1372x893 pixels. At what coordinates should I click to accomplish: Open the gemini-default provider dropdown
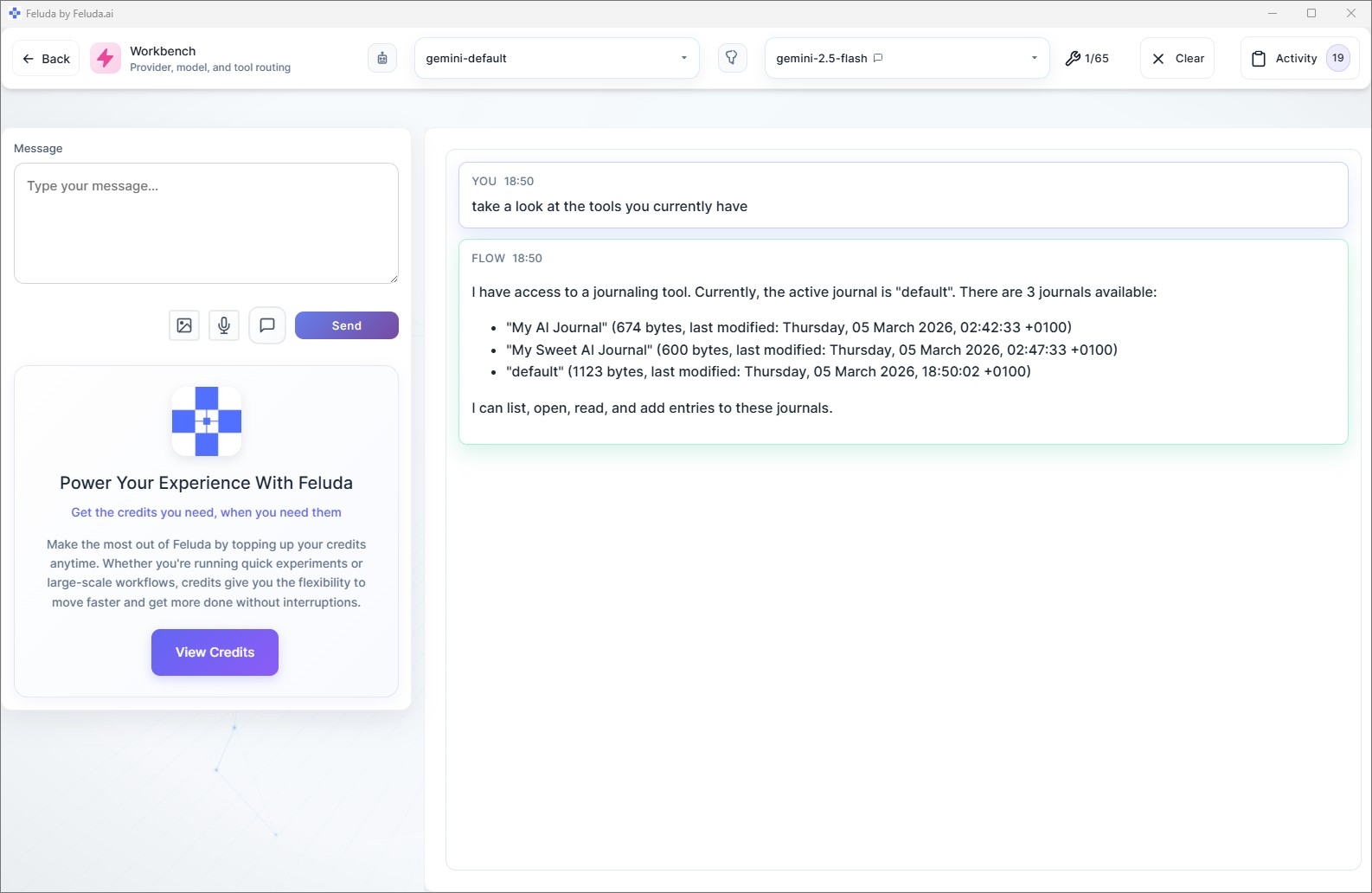click(x=557, y=58)
